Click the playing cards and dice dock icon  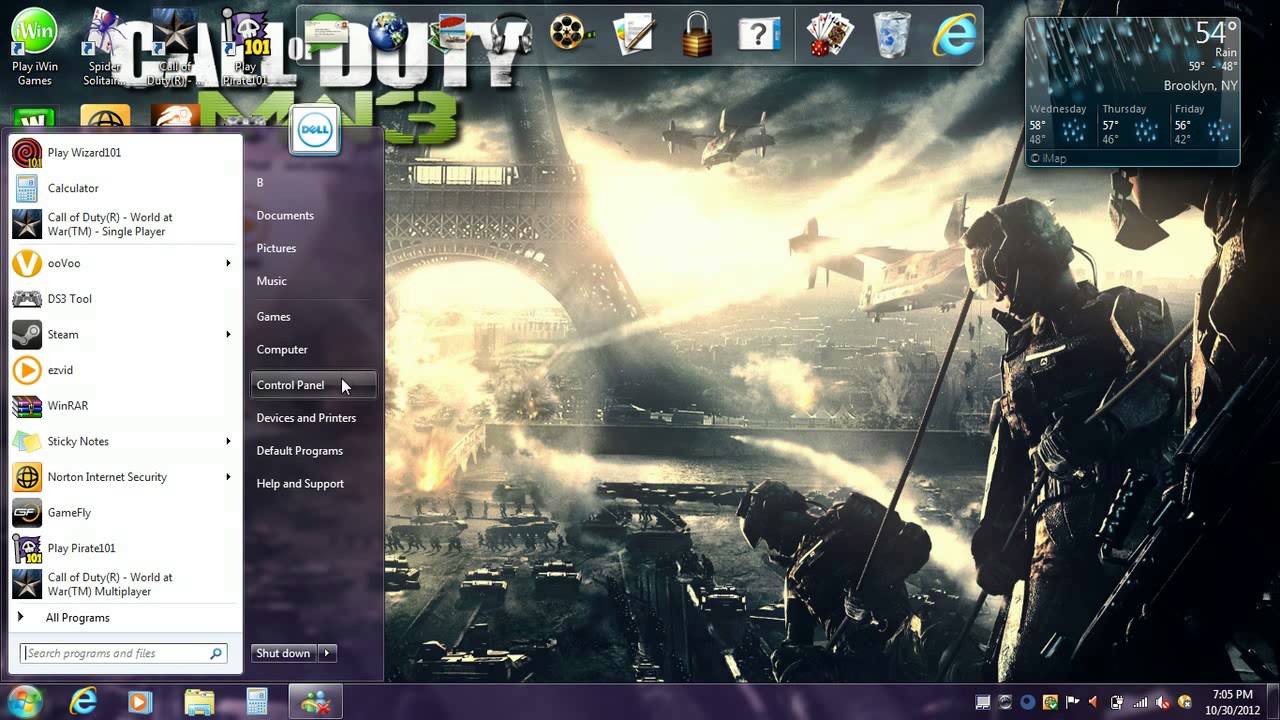tap(830, 35)
